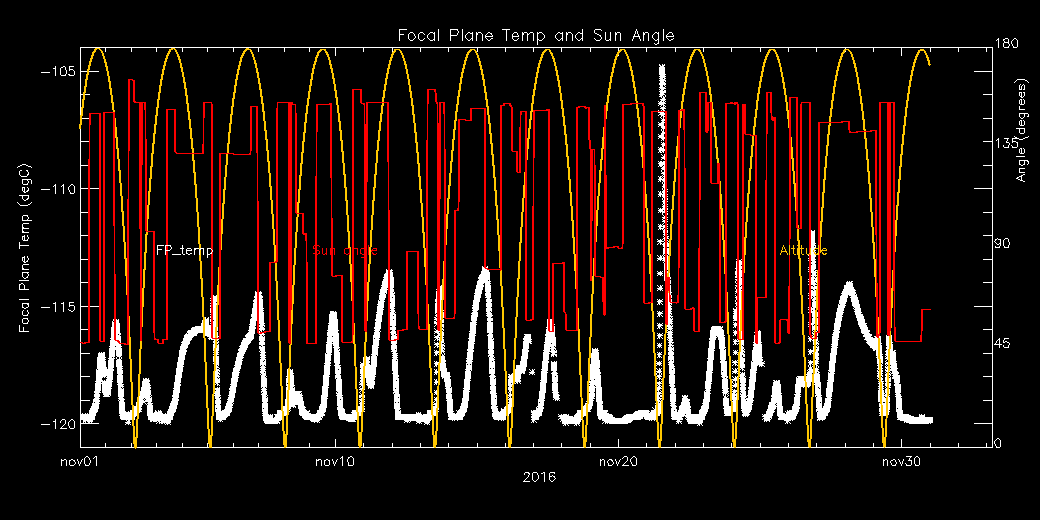This screenshot has height=520, width=1040.
Task: Click the 'nov30' x-axis tick label
Action: point(901,461)
